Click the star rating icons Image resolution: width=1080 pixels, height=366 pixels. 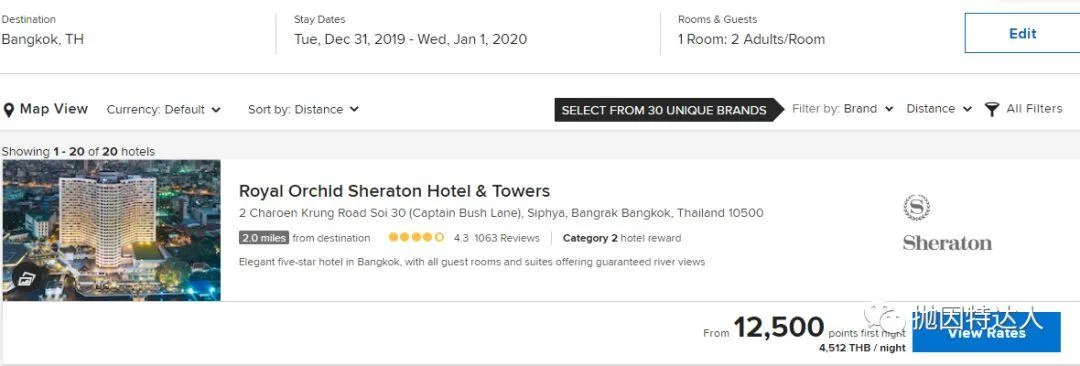click(x=416, y=238)
